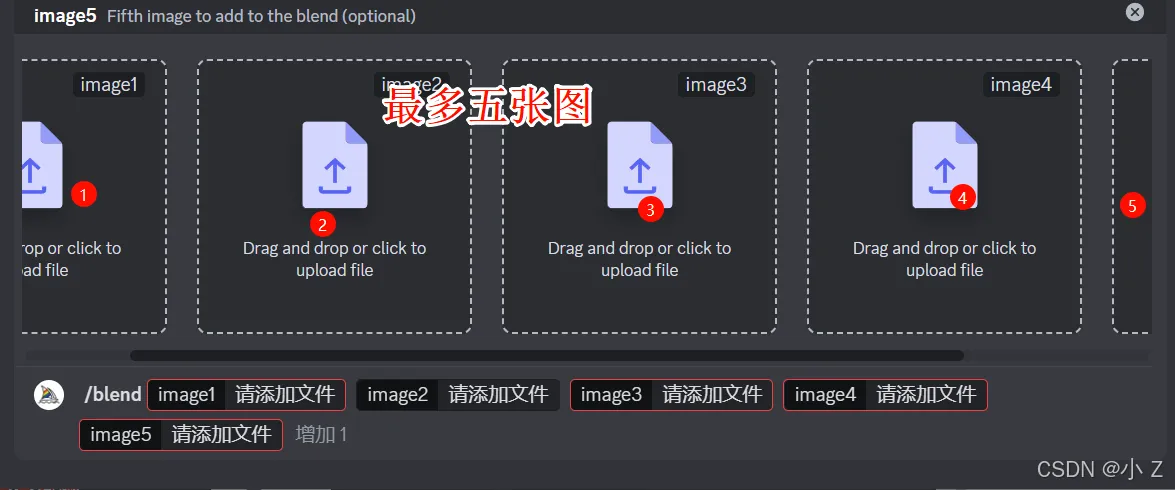Select the image4 parameter chip in command
1175x490 pixels.
(885, 395)
